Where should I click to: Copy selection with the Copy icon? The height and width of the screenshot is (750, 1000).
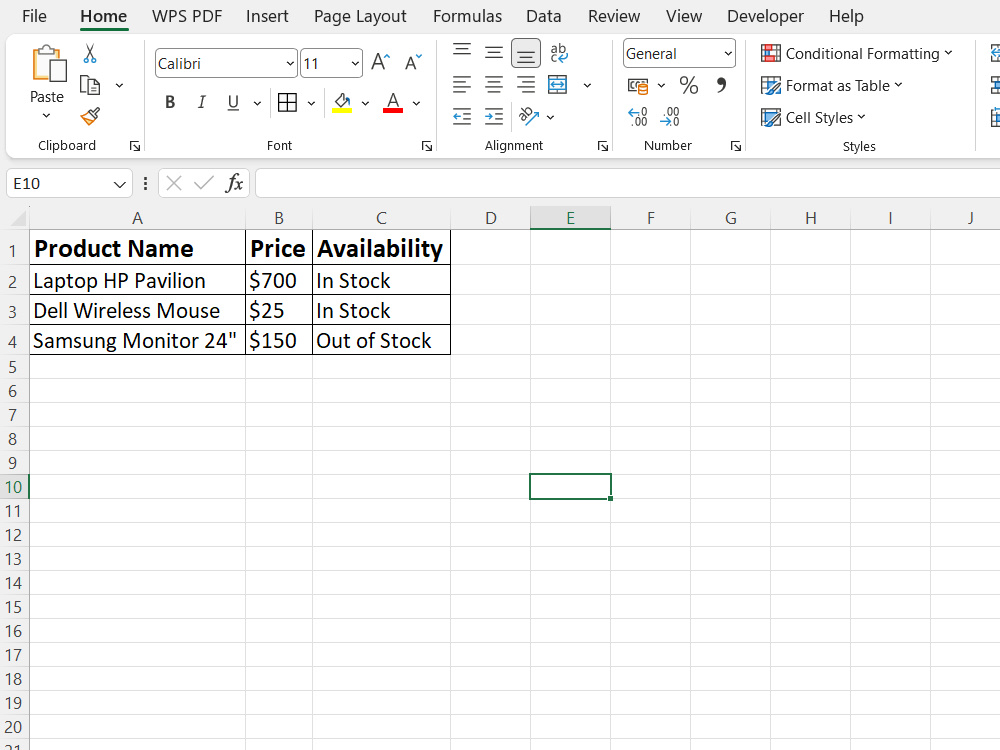(x=90, y=85)
